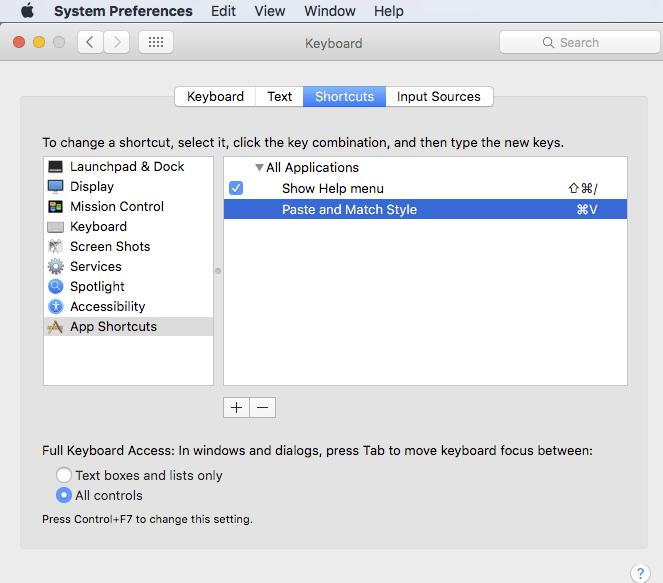Show all preferences grid
Viewport: 663px width, 583px height.
pyautogui.click(x=156, y=42)
